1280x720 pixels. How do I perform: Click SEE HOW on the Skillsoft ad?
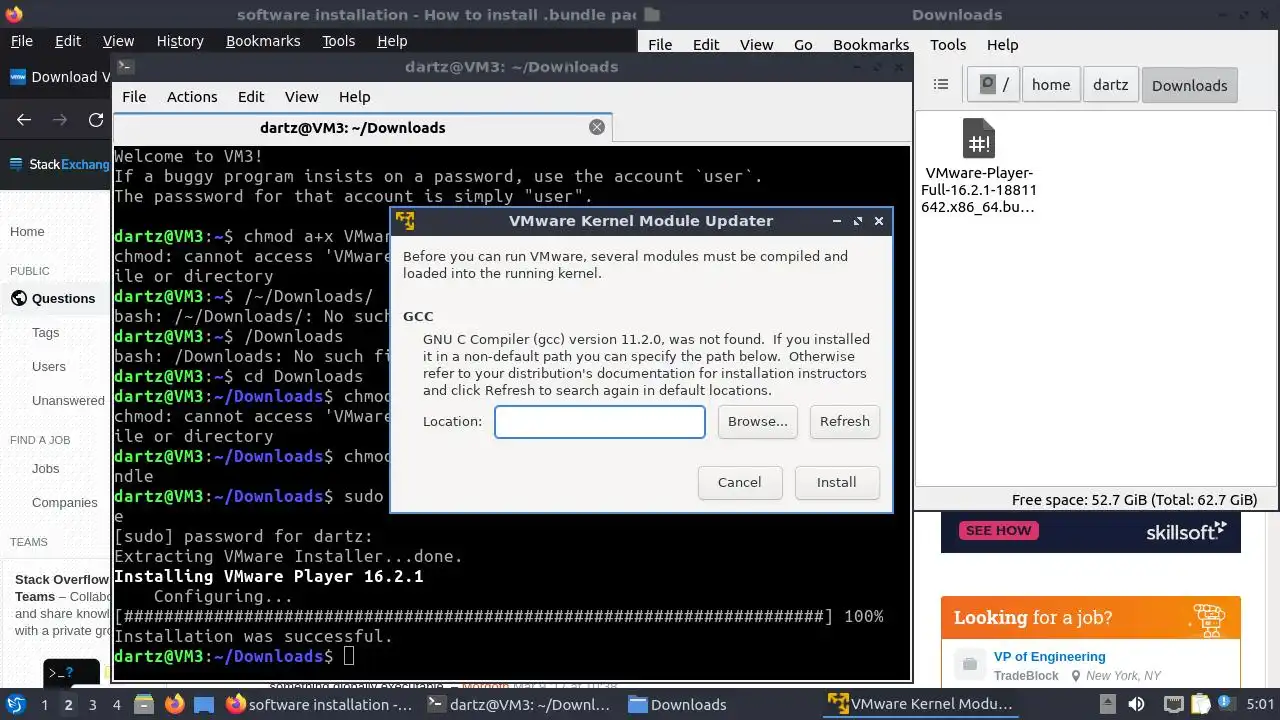click(998, 530)
